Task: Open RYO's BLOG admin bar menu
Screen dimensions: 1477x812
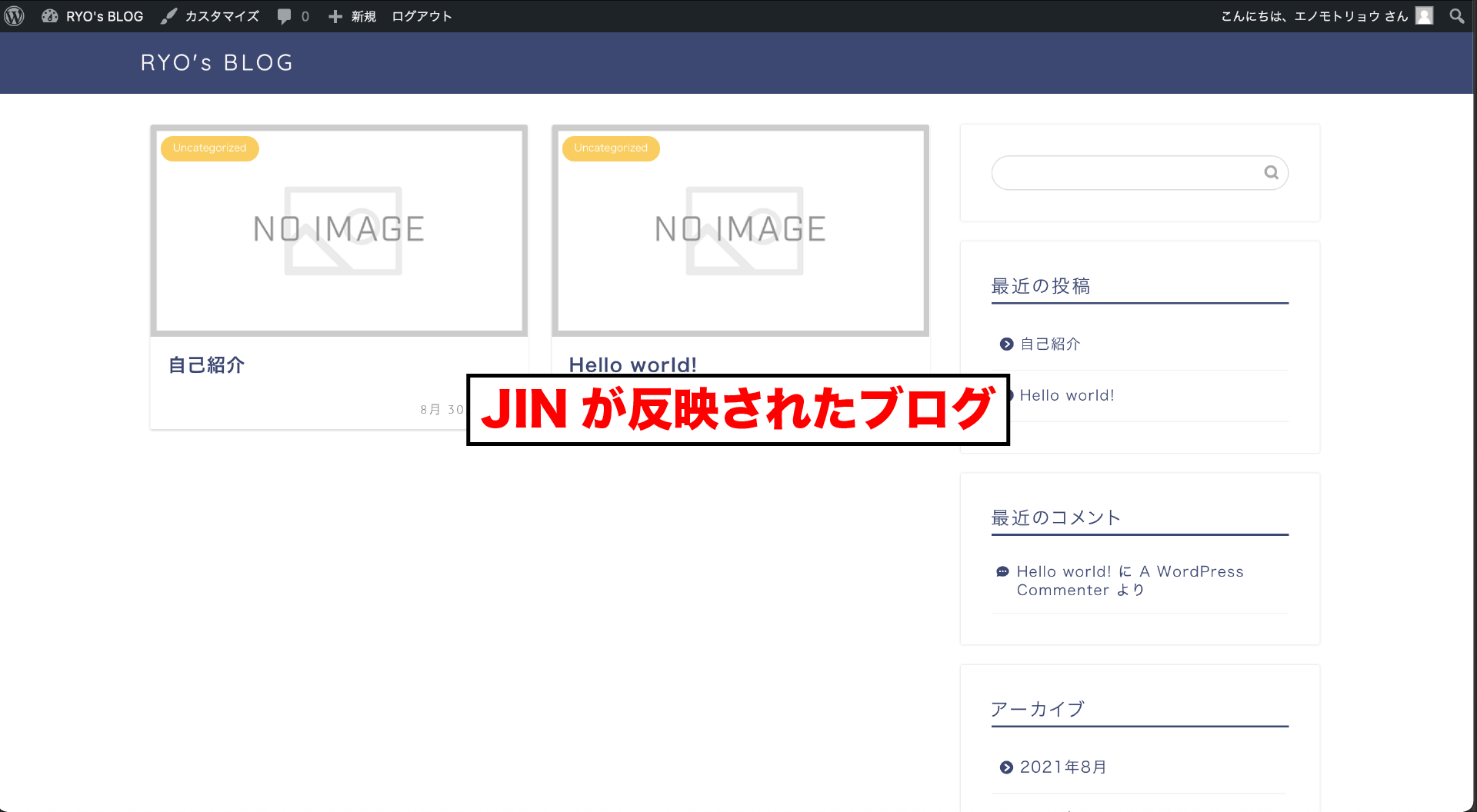Action: tap(105, 16)
